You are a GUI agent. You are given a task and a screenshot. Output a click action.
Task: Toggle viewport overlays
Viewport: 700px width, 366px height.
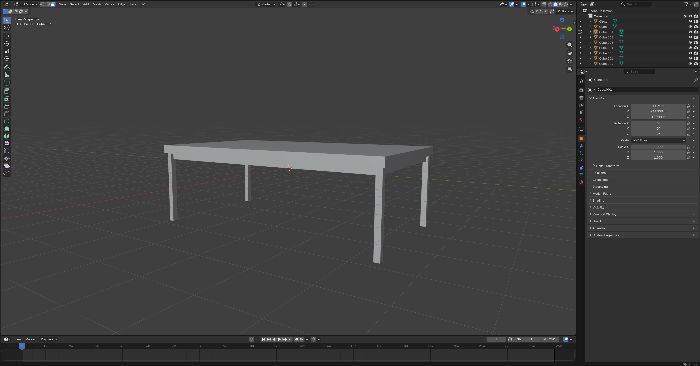pyautogui.click(x=524, y=4)
